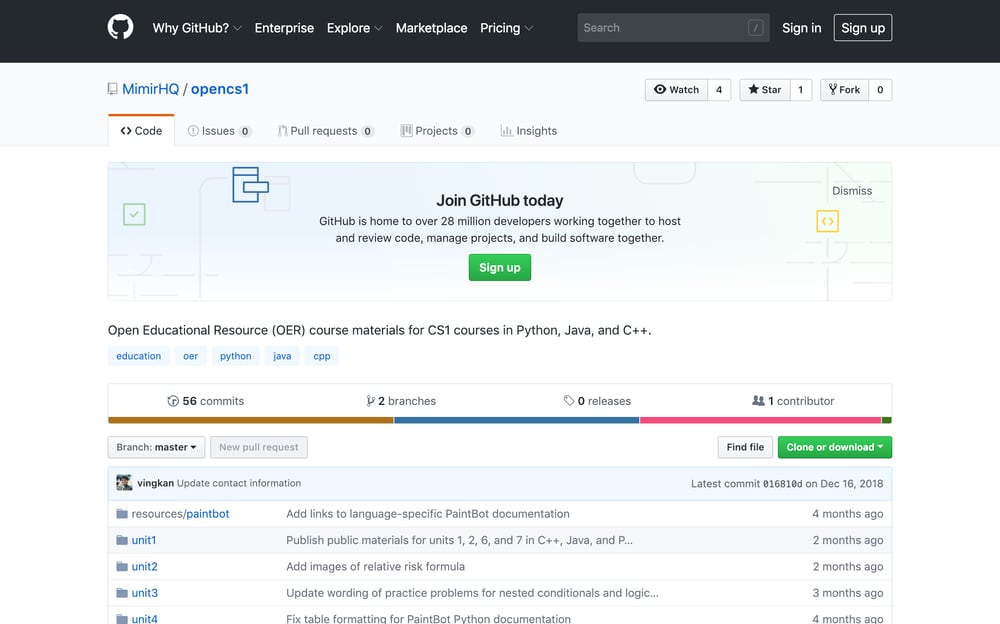
Task: Click the commits history clock icon
Action: 173,401
